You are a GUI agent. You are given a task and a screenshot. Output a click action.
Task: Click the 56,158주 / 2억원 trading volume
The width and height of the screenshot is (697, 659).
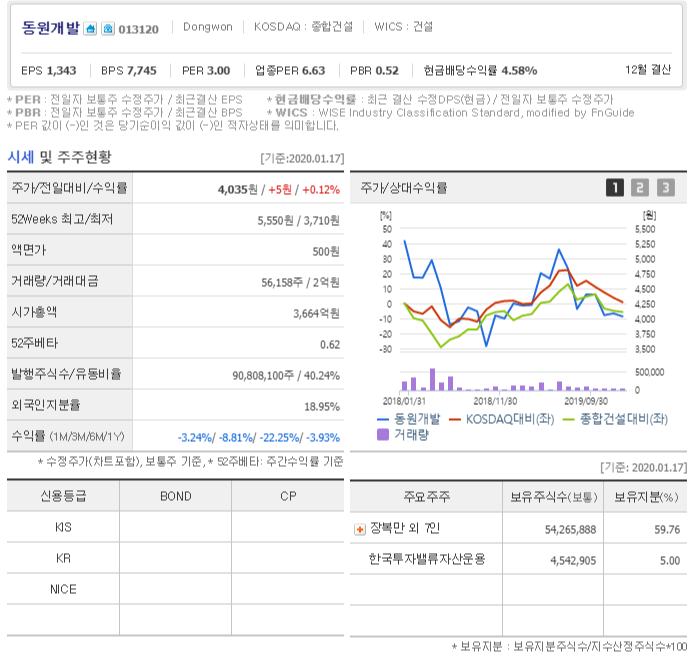pos(300,283)
